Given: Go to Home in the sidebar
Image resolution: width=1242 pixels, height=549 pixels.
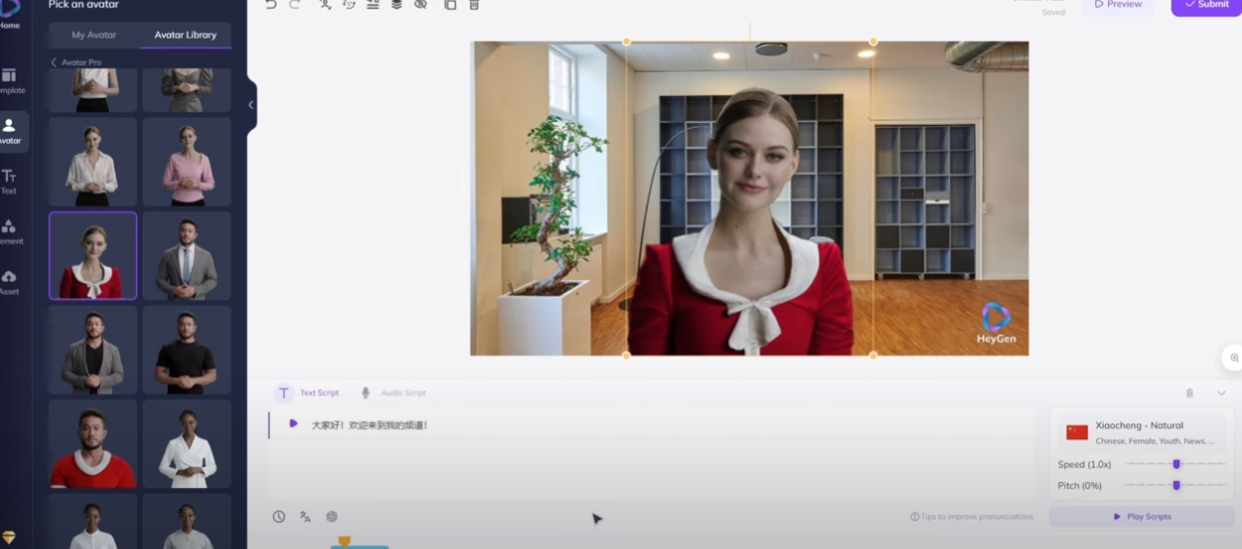Looking at the screenshot, I should (10, 14).
